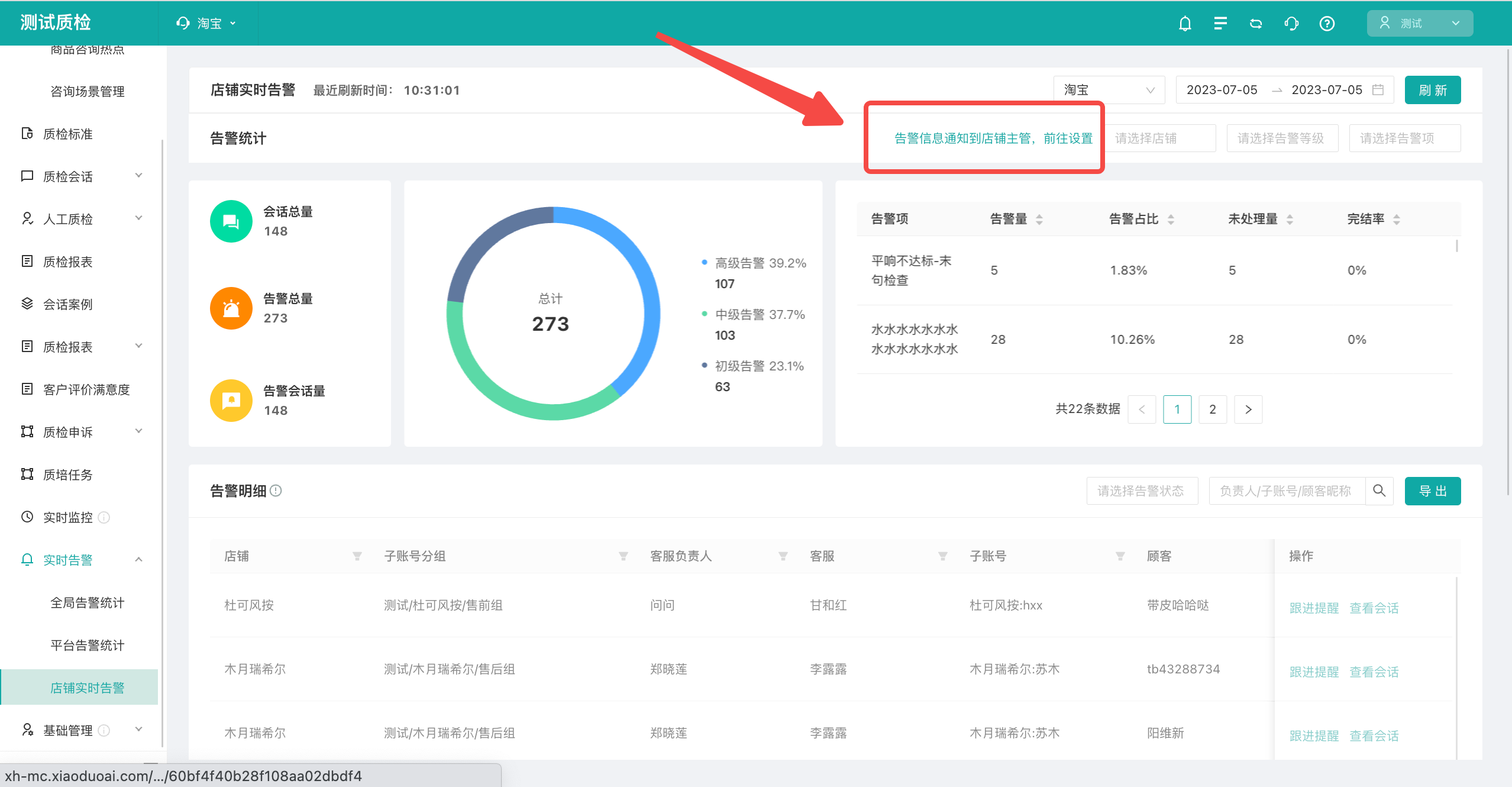Open 咨询场景管理 in the sidebar
This screenshot has width=1512, height=787.
click(x=88, y=91)
